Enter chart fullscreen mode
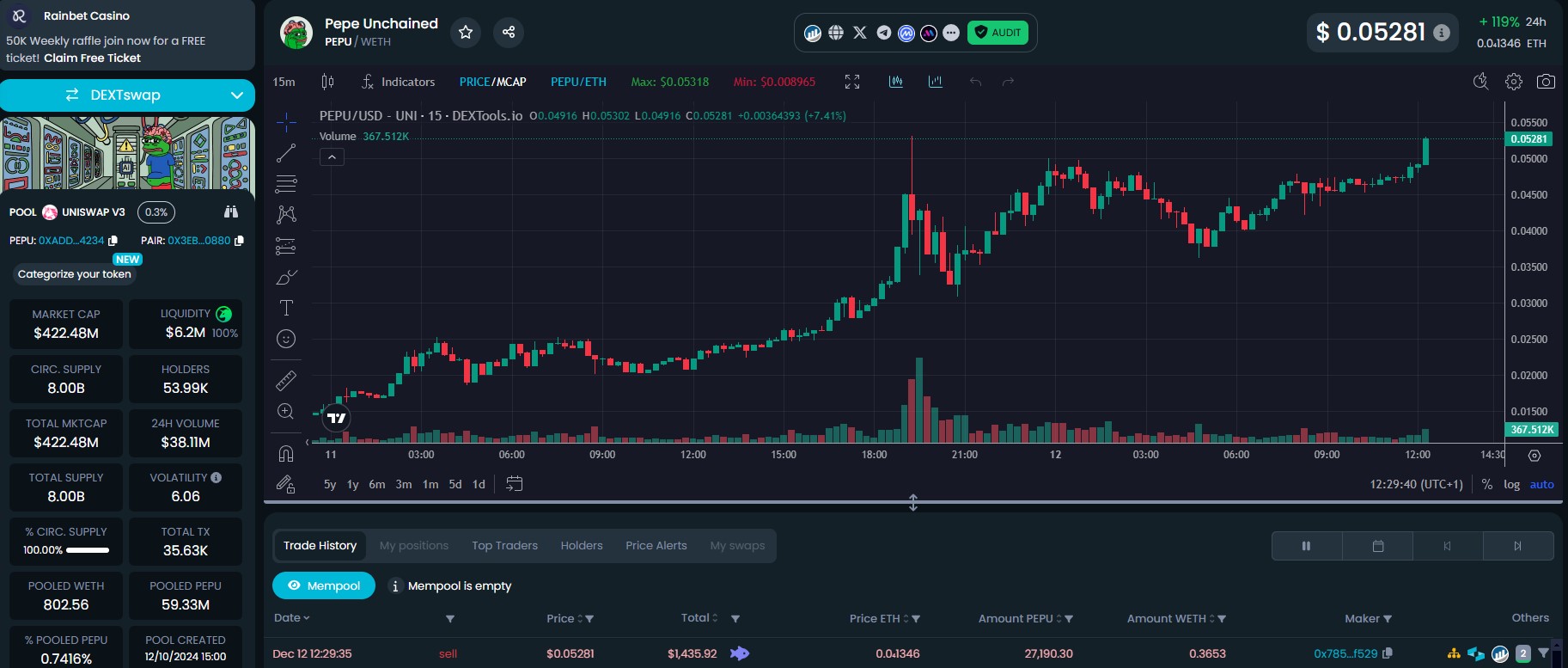The height and width of the screenshot is (668, 1568). [x=852, y=82]
